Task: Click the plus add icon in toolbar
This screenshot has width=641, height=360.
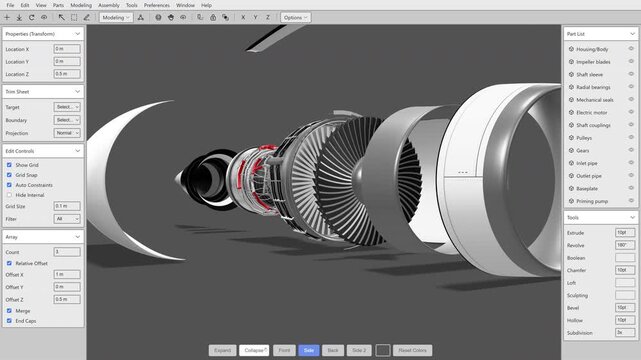Action: click(x=7, y=18)
